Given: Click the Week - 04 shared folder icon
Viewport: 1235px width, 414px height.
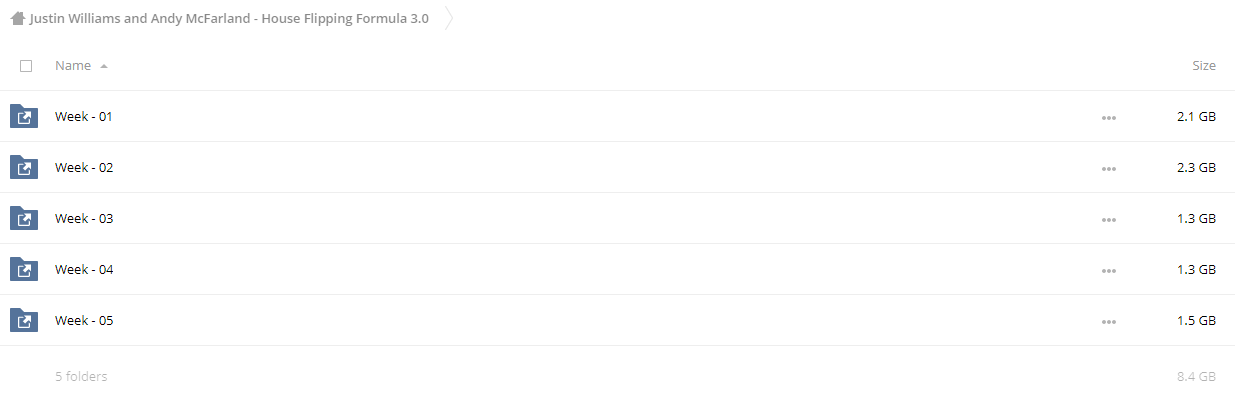Looking at the screenshot, I should click(x=24, y=270).
